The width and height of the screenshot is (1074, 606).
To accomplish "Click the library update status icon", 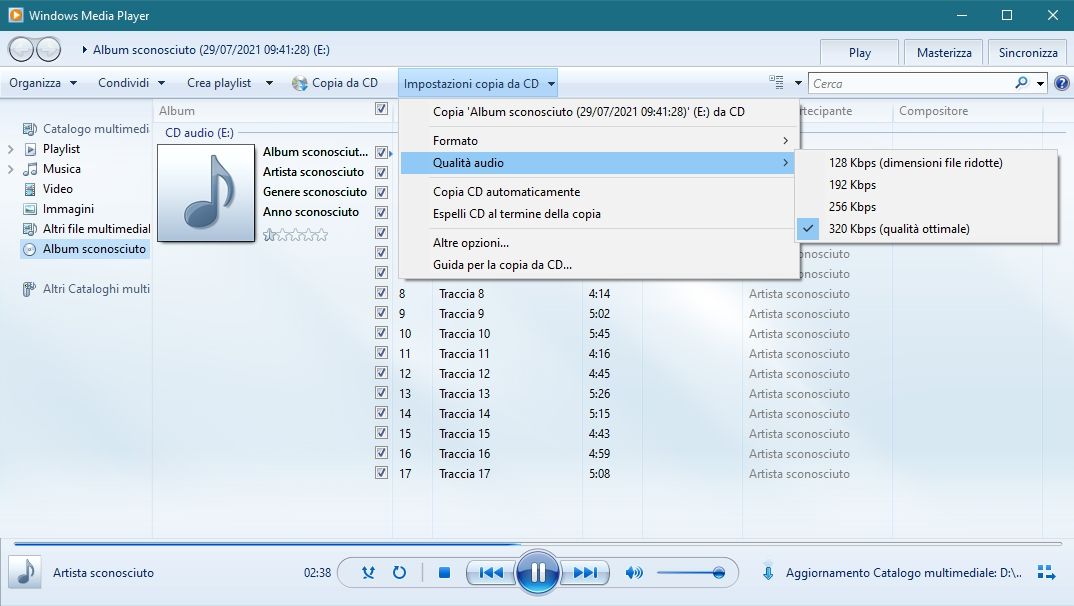I will pos(769,572).
